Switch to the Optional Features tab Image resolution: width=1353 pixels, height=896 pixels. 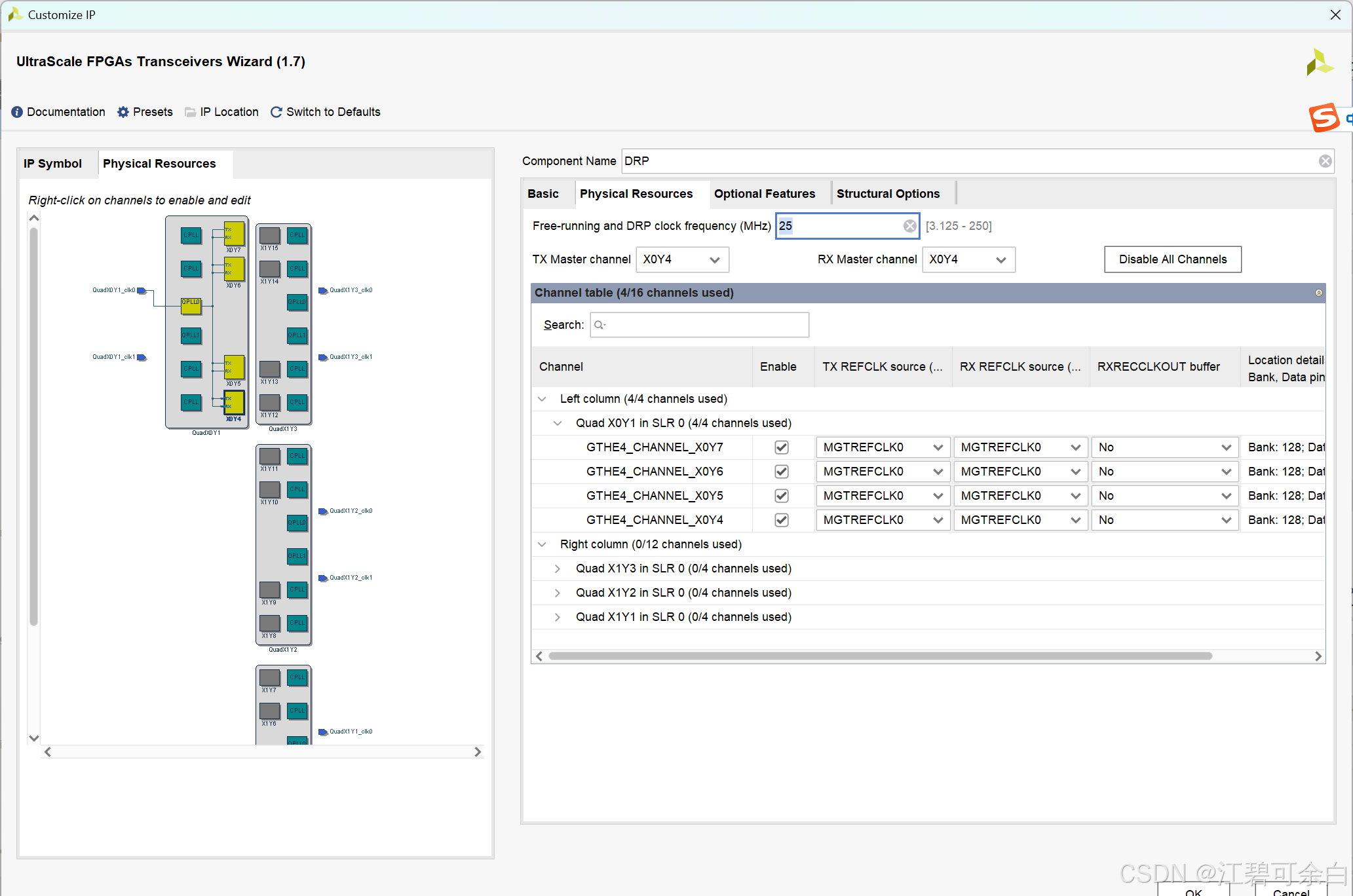(x=764, y=194)
